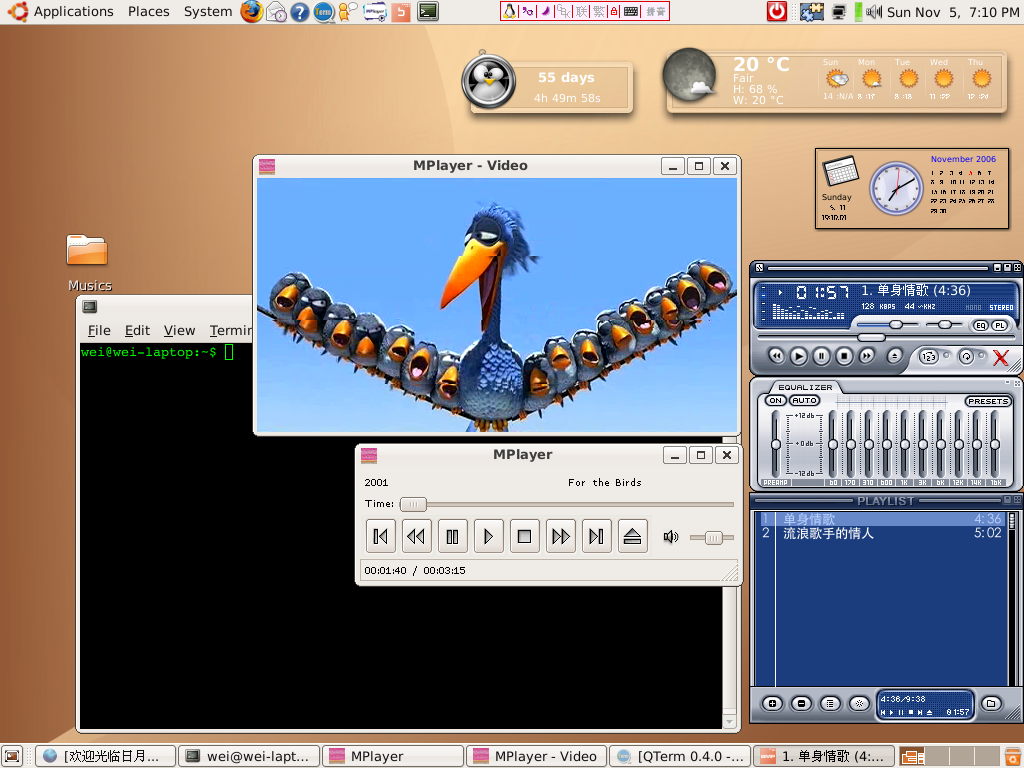The width and height of the screenshot is (1024, 768).
Task: Open the Applications menu
Action: coord(73,12)
